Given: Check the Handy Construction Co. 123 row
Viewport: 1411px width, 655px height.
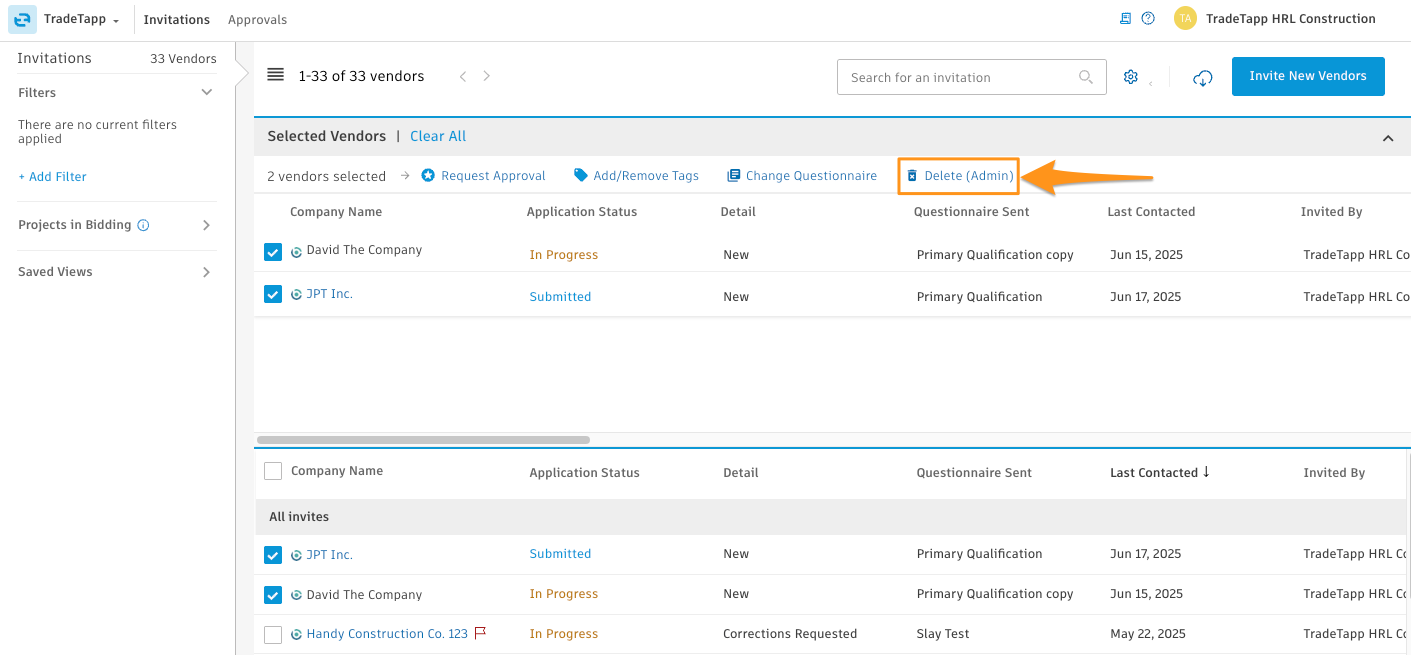Looking at the screenshot, I should (x=273, y=635).
